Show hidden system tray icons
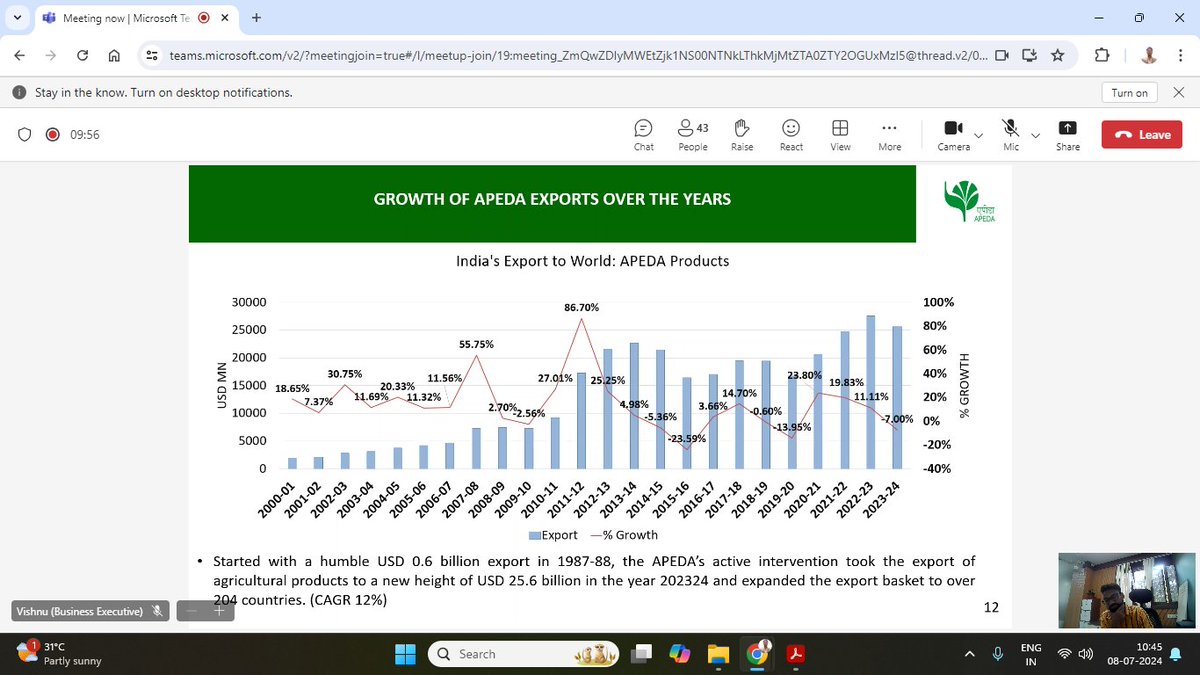The width and height of the screenshot is (1200, 675). click(x=969, y=654)
